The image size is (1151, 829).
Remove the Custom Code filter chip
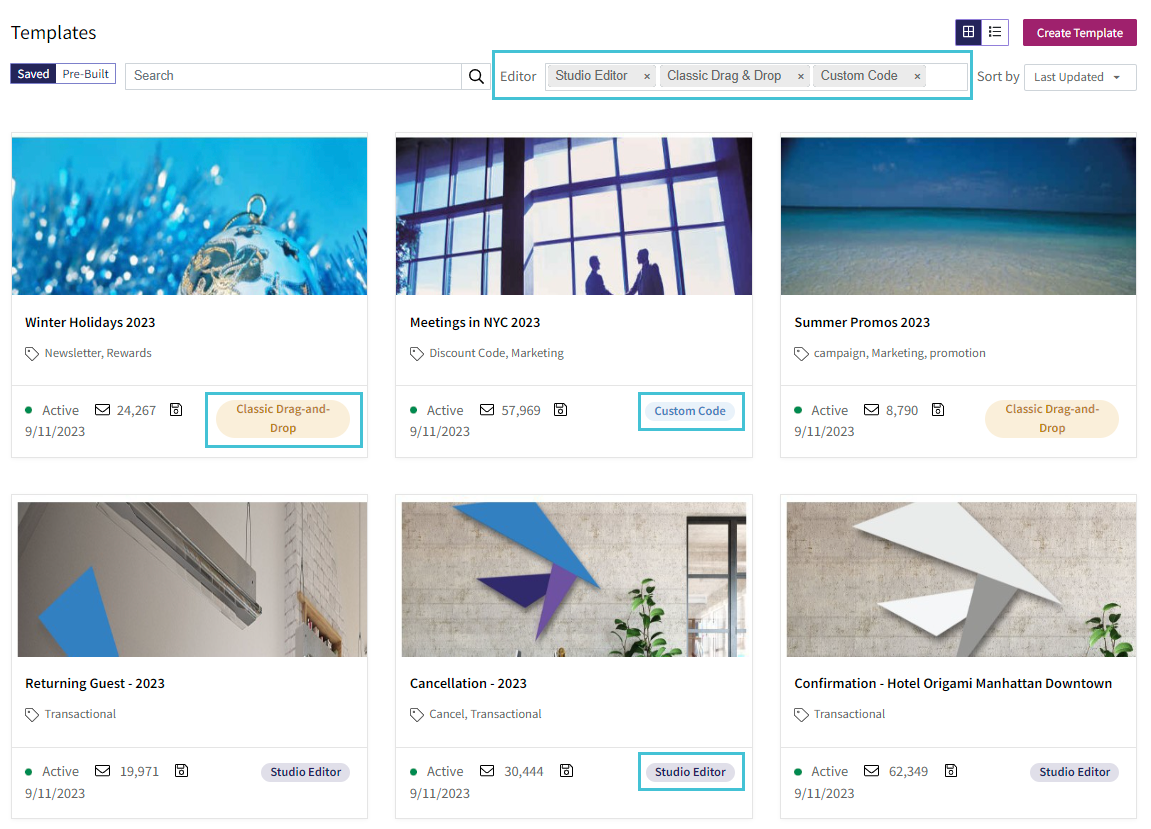pyautogui.click(x=917, y=76)
